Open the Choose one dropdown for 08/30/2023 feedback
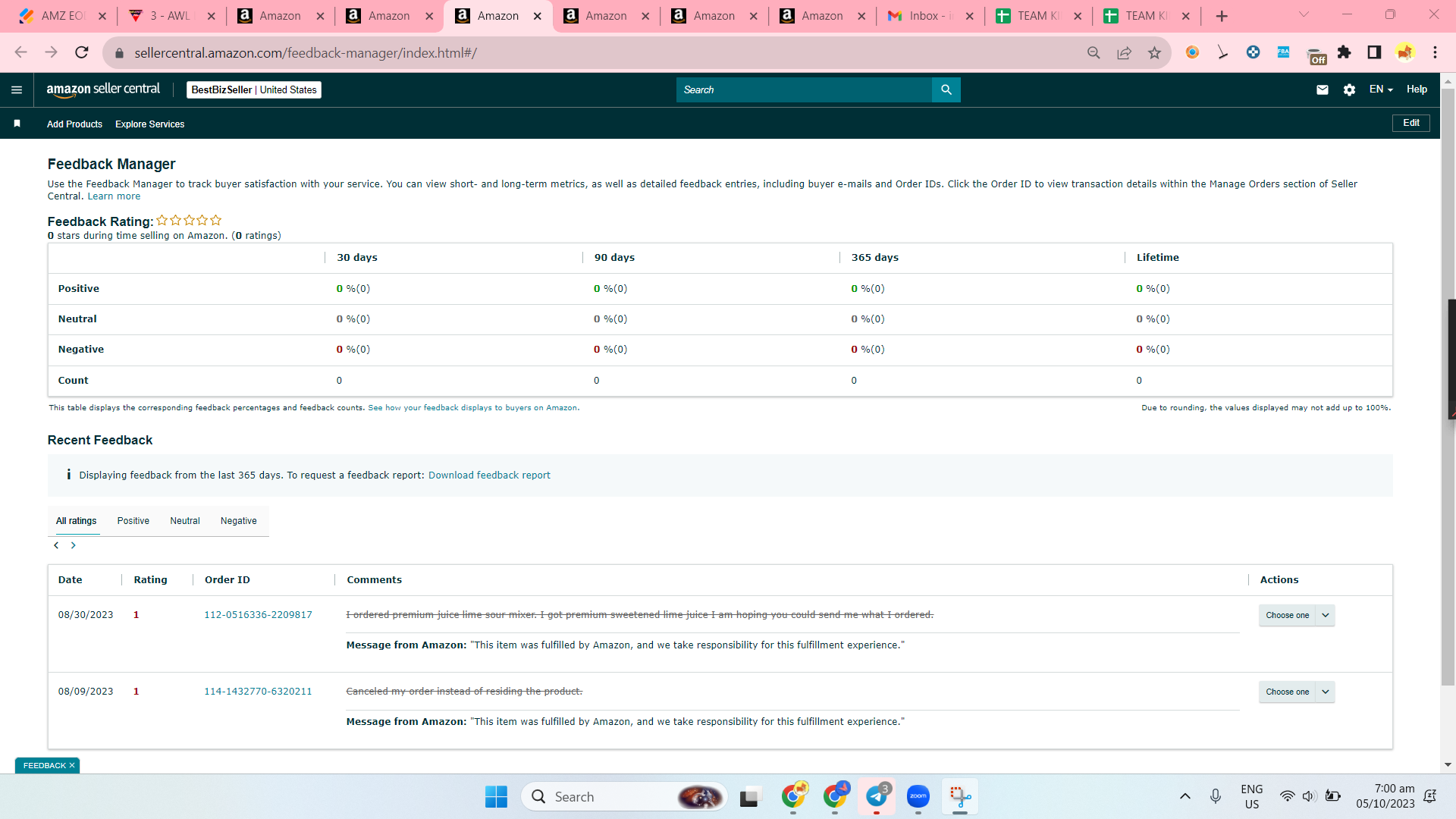Image resolution: width=1456 pixels, height=819 pixels. point(1297,615)
